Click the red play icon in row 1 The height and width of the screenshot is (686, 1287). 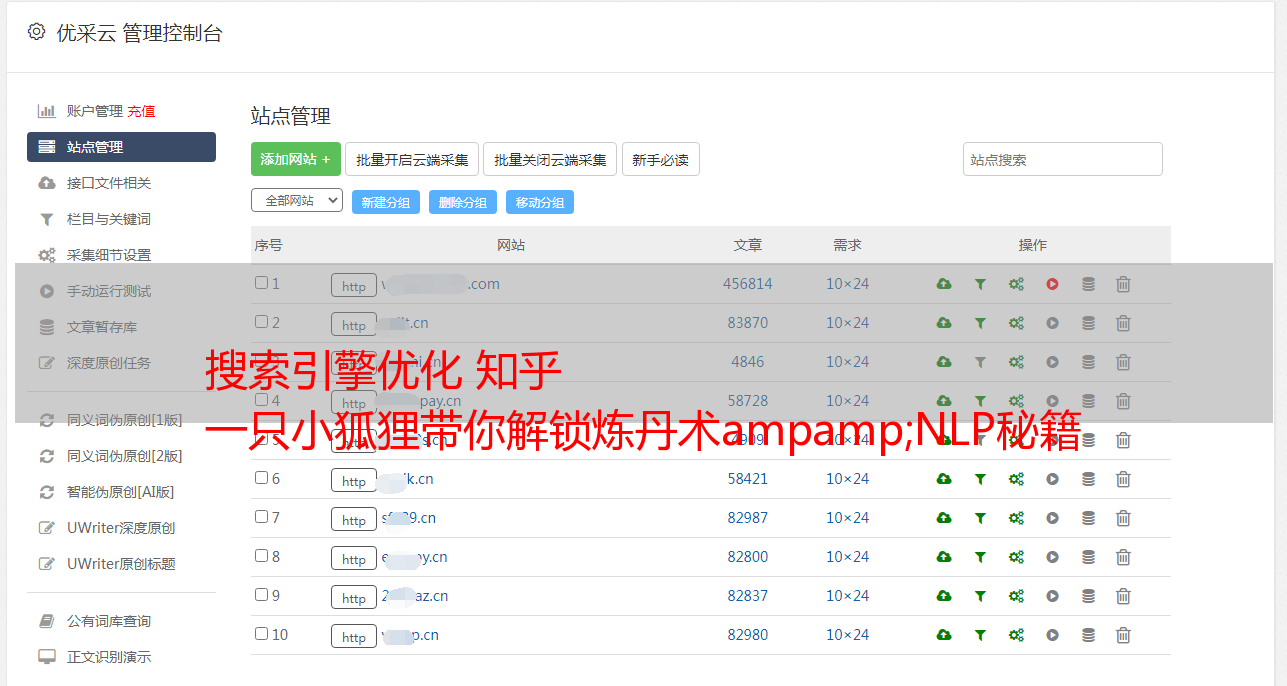tap(1052, 284)
